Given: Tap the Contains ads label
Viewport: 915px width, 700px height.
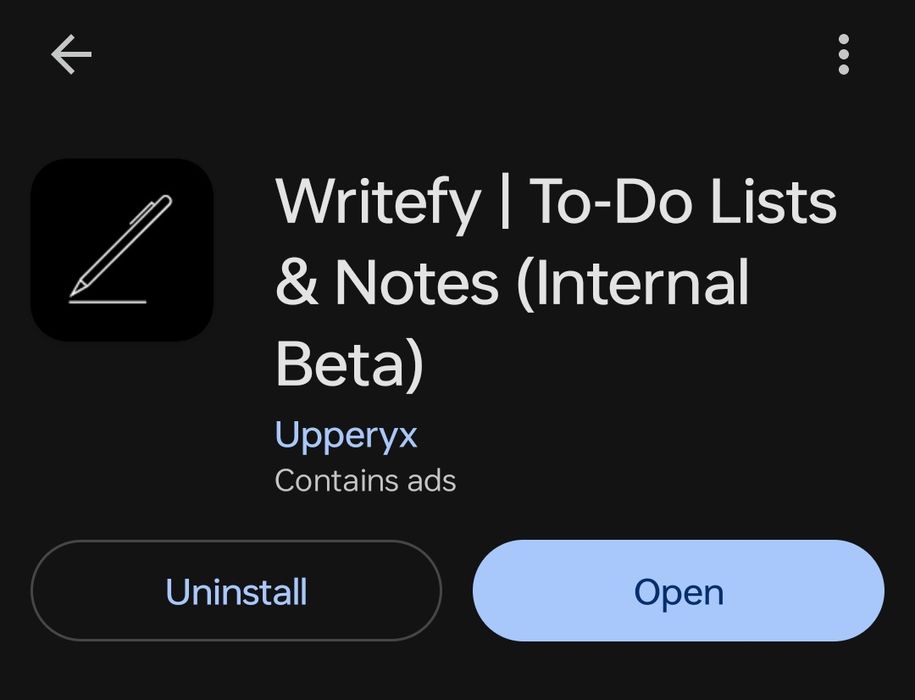Looking at the screenshot, I should coord(365,481).
